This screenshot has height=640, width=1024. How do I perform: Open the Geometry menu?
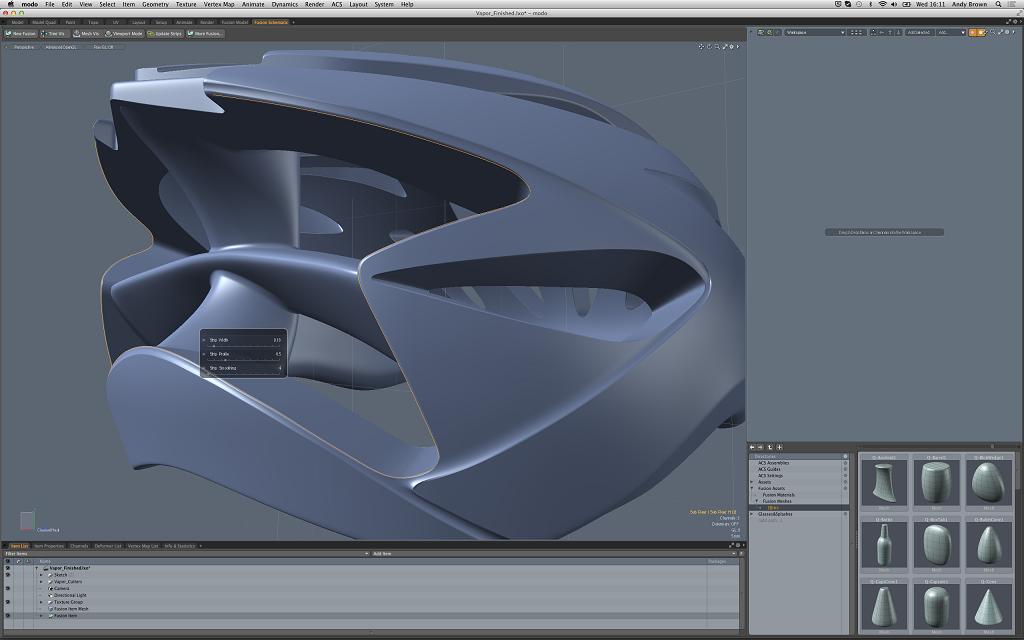(x=155, y=4)
